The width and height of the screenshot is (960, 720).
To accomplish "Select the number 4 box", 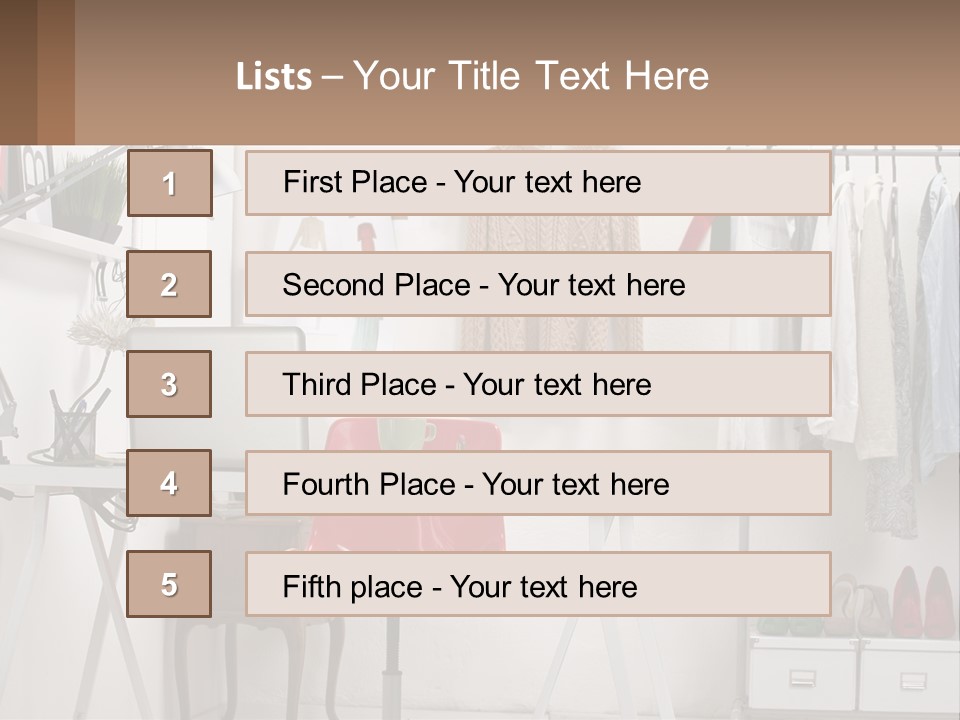I will [170, 483].
